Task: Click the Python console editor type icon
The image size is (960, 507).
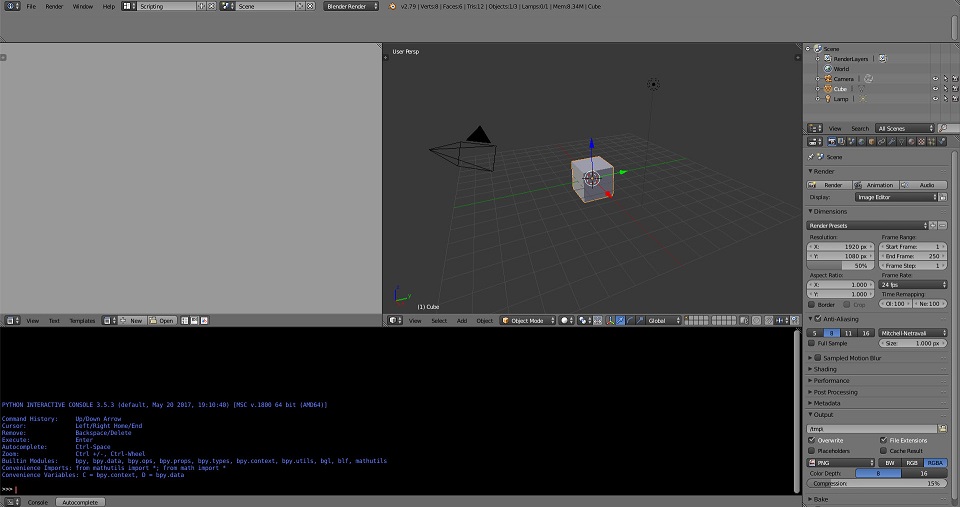Action: (x=12, y=502)
